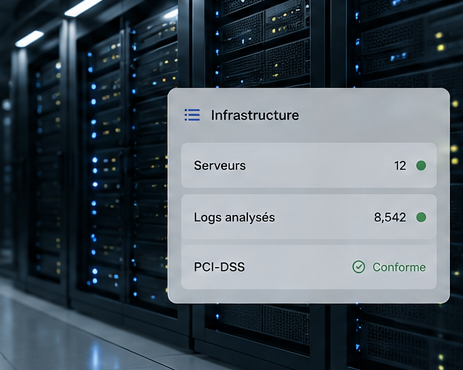The image size is (463, 370).
Task: Select the PCI-DSS label
Action: 219,267
